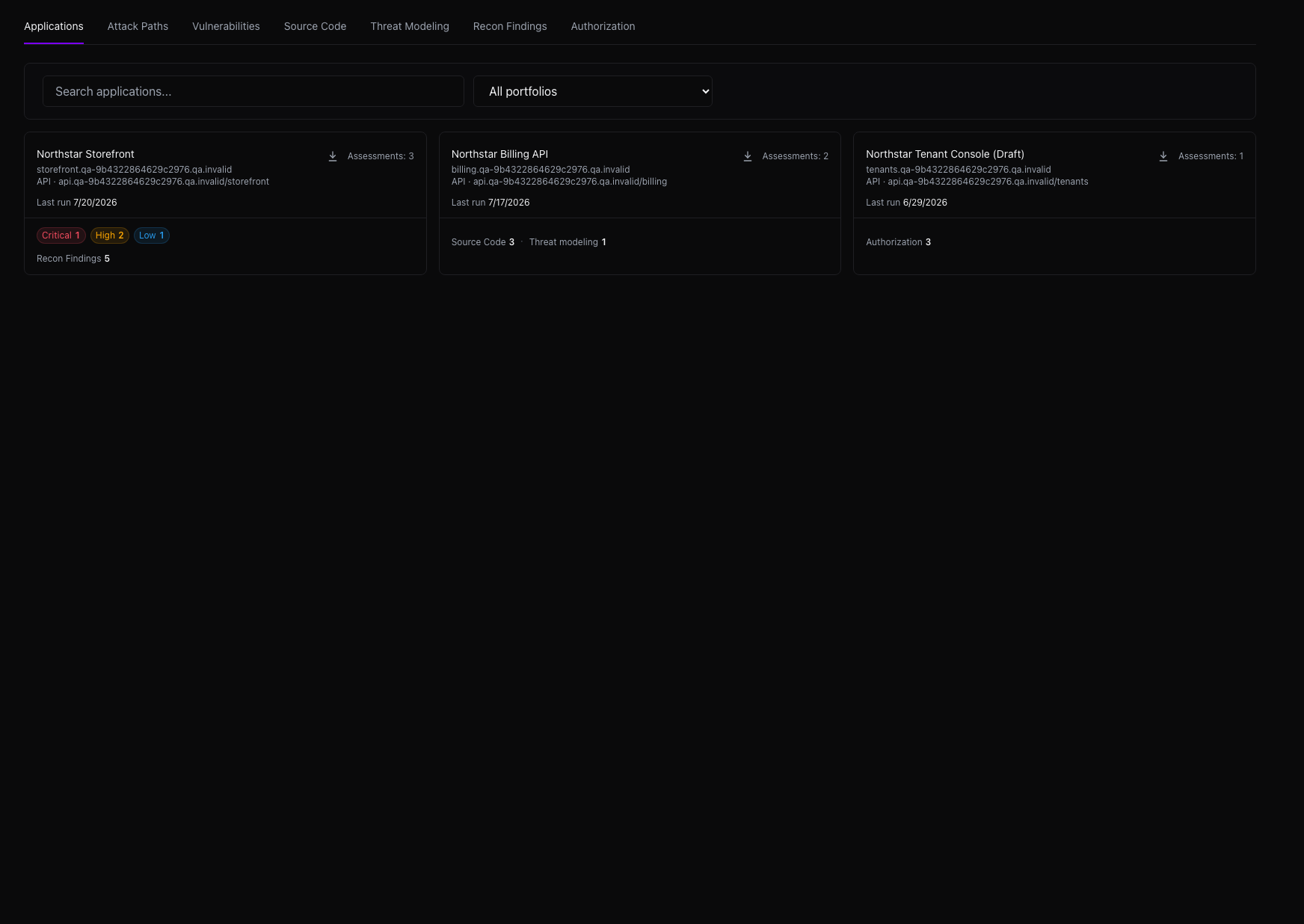Open the All portfolios dropdown
This screenshot has width=1304, height=924.
[593, 91]
